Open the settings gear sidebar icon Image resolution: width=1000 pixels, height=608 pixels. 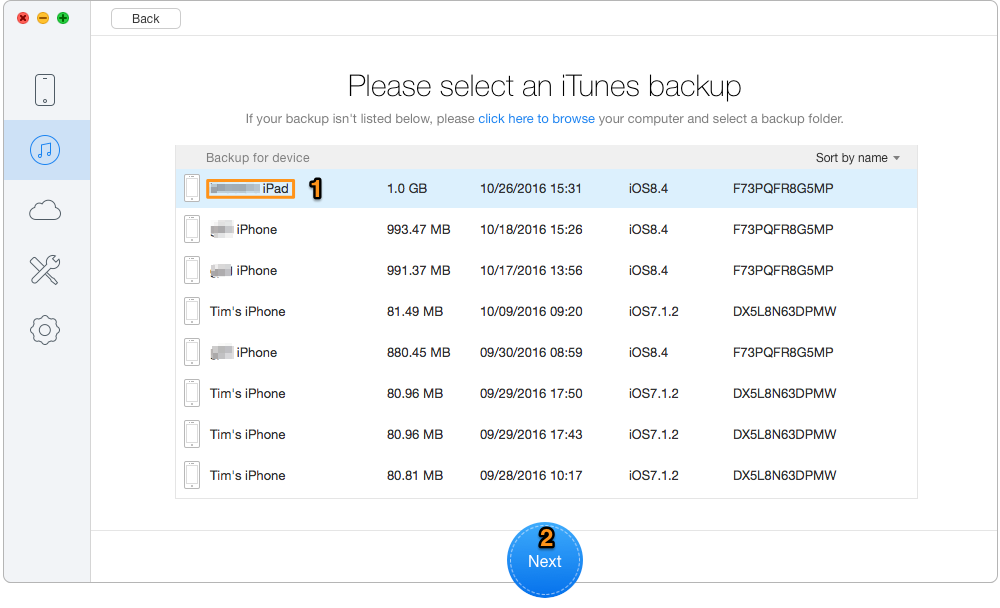[x=45, y=330]
